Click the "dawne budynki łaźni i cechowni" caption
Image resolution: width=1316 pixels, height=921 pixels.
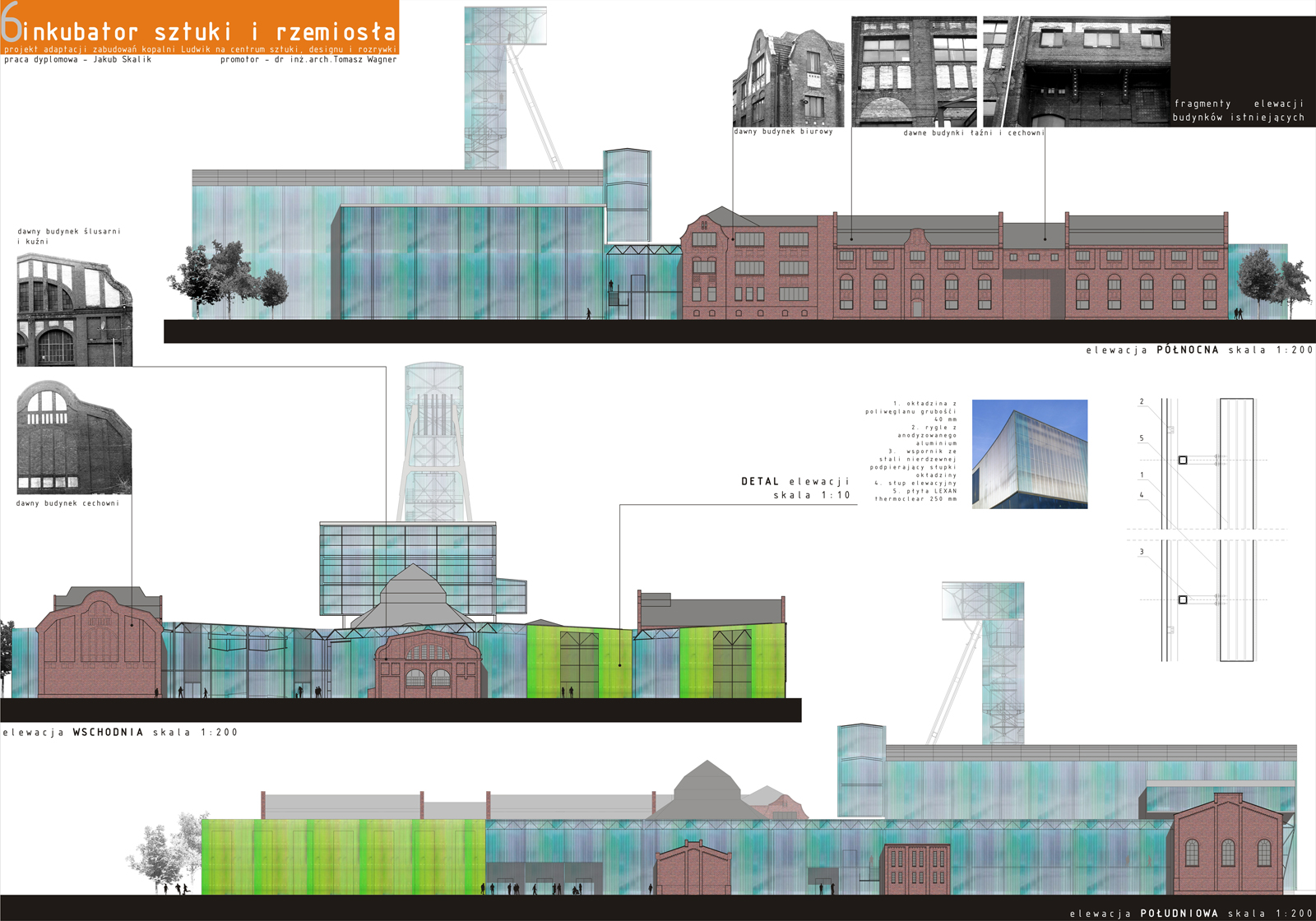pyautogui.click(x=973, y=132)
